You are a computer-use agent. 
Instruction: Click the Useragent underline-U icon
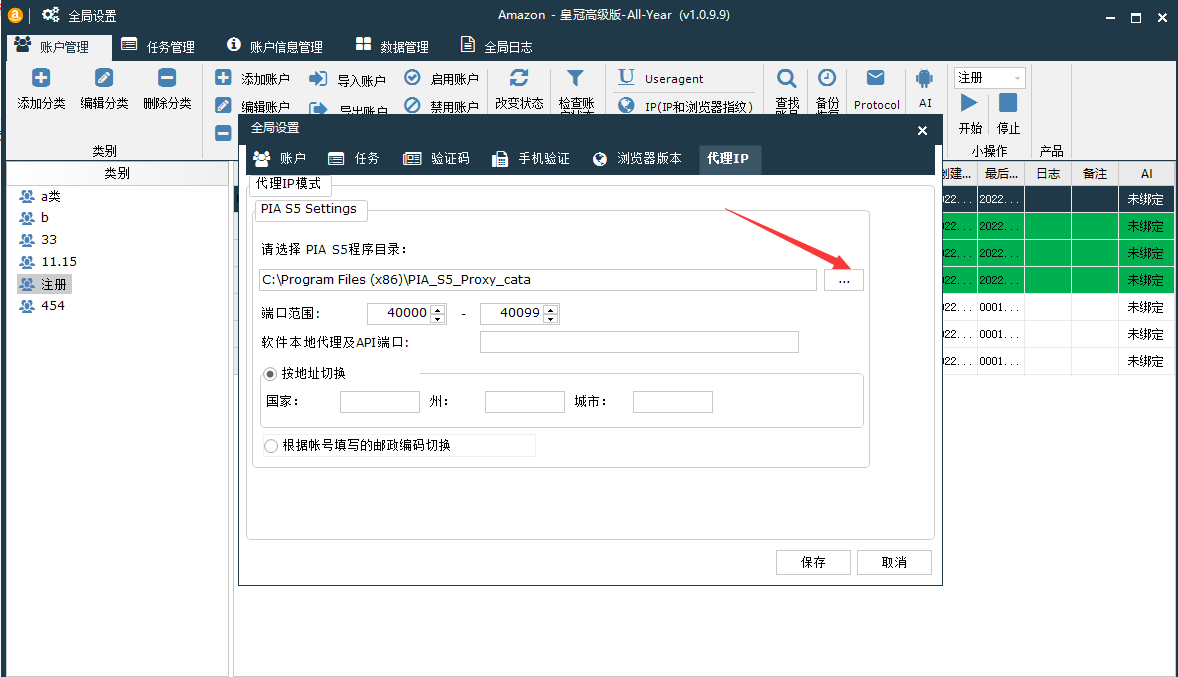pos(627,77)
